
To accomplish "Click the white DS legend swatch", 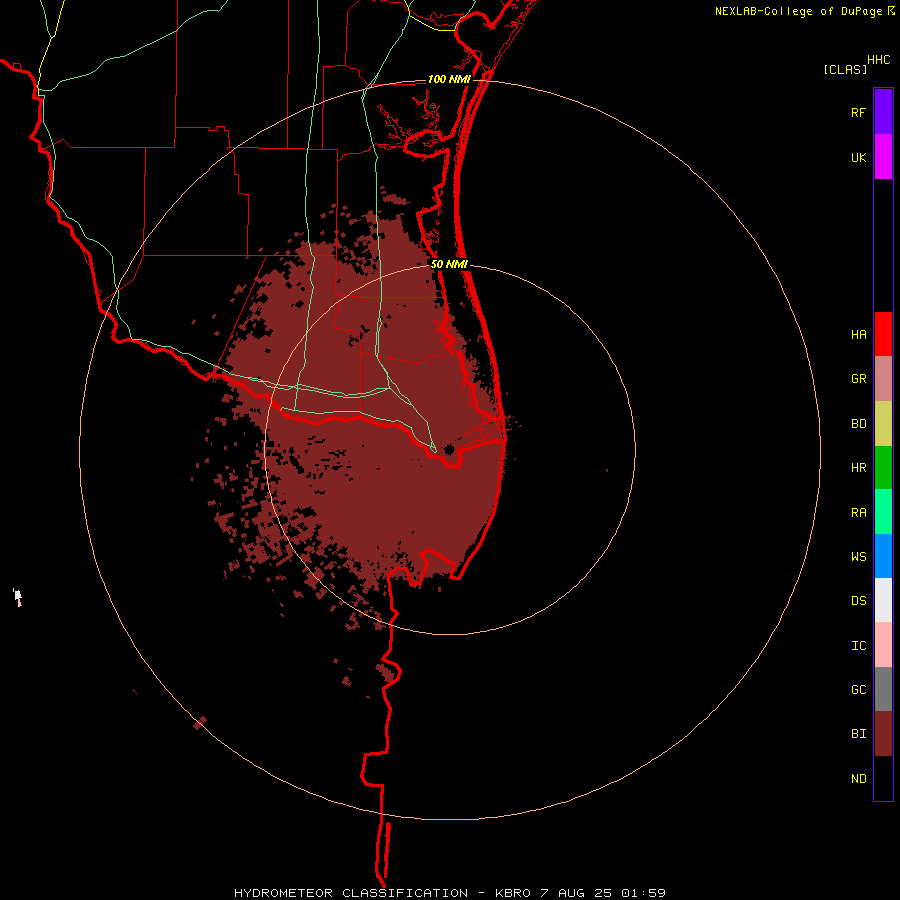I will point(883,600).
